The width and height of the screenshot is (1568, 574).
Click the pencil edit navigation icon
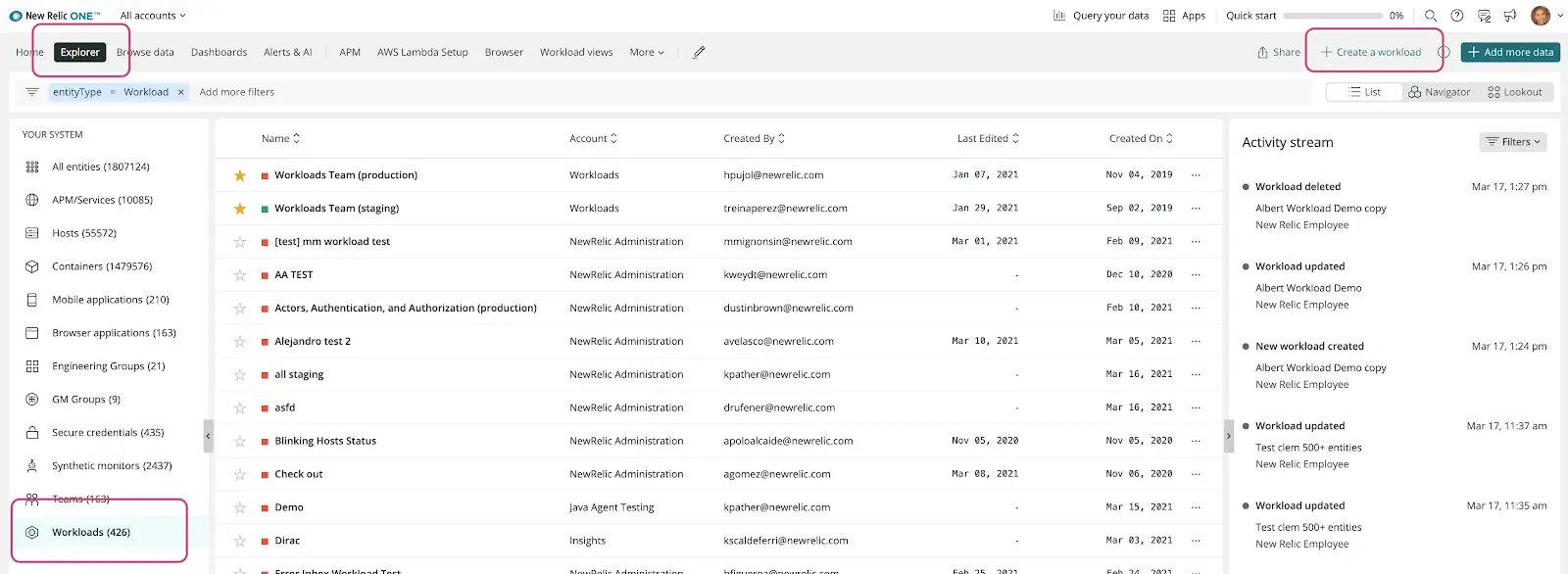coord(699,52)
